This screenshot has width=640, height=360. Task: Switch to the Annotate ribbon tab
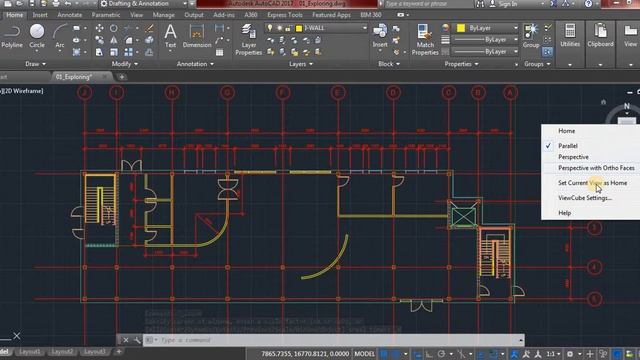click(69, 15)
